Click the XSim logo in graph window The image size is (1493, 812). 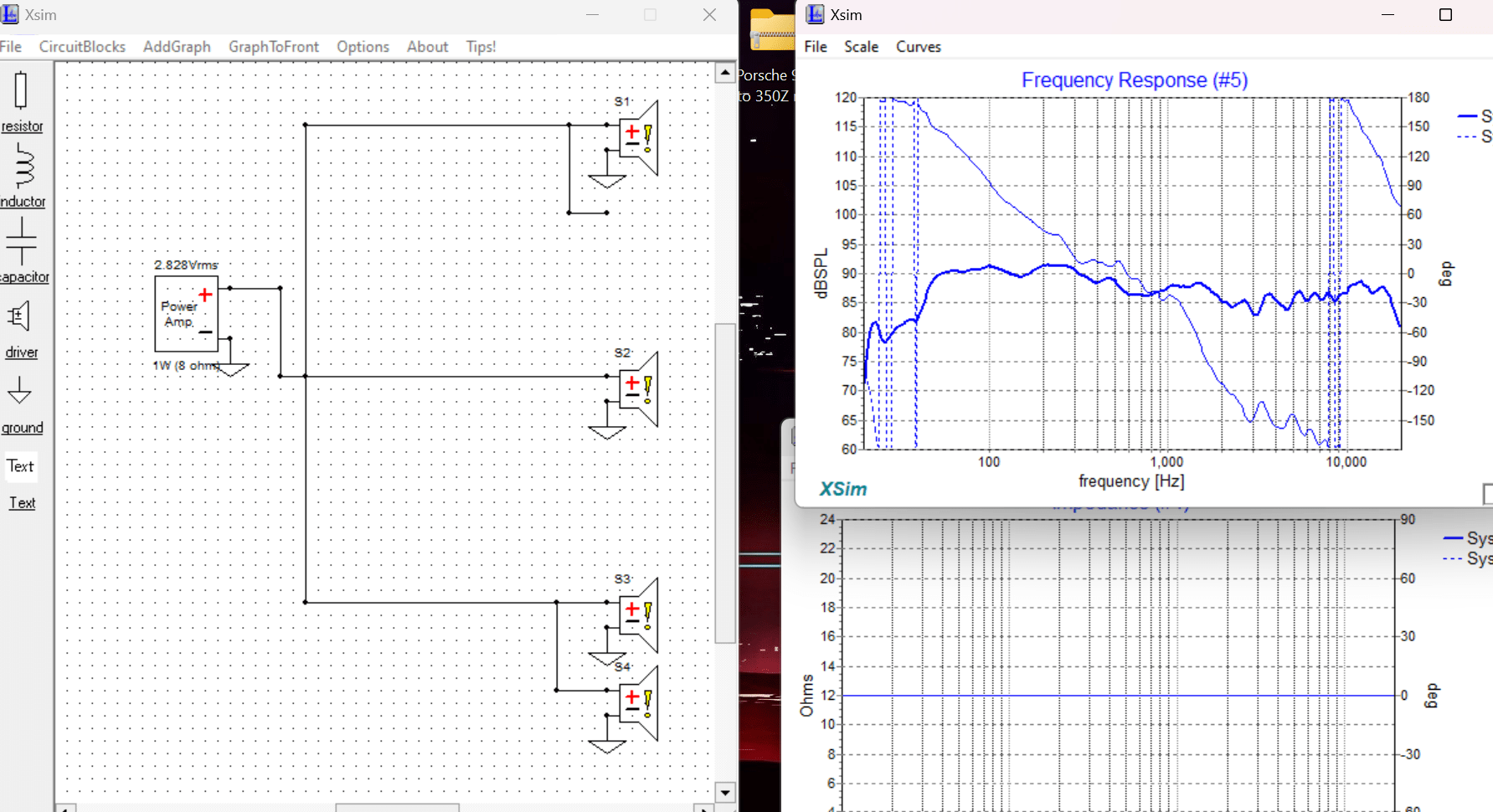[x=843, y=490]
